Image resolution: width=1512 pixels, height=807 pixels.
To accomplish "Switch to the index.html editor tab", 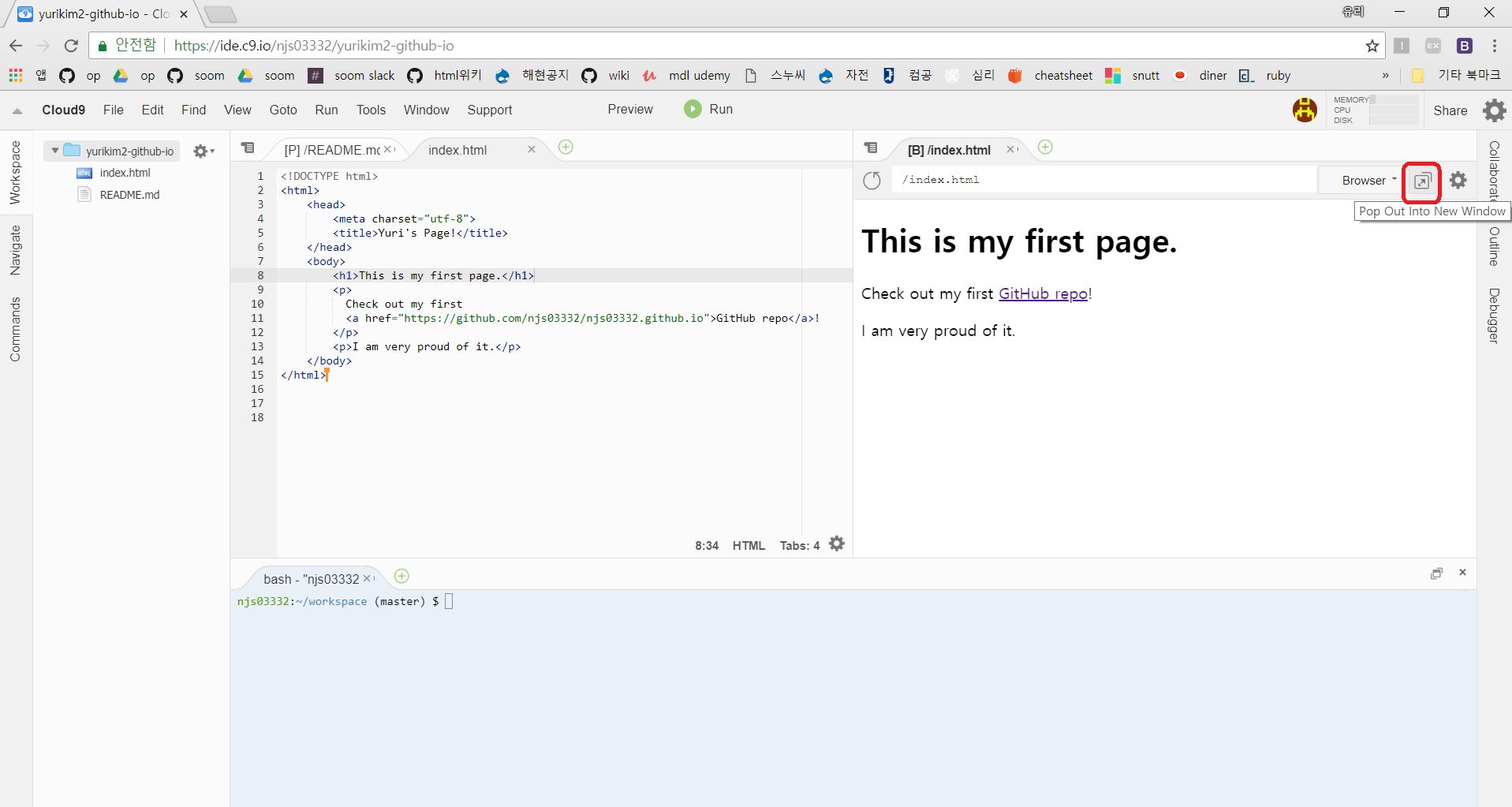I will (457, 150).
